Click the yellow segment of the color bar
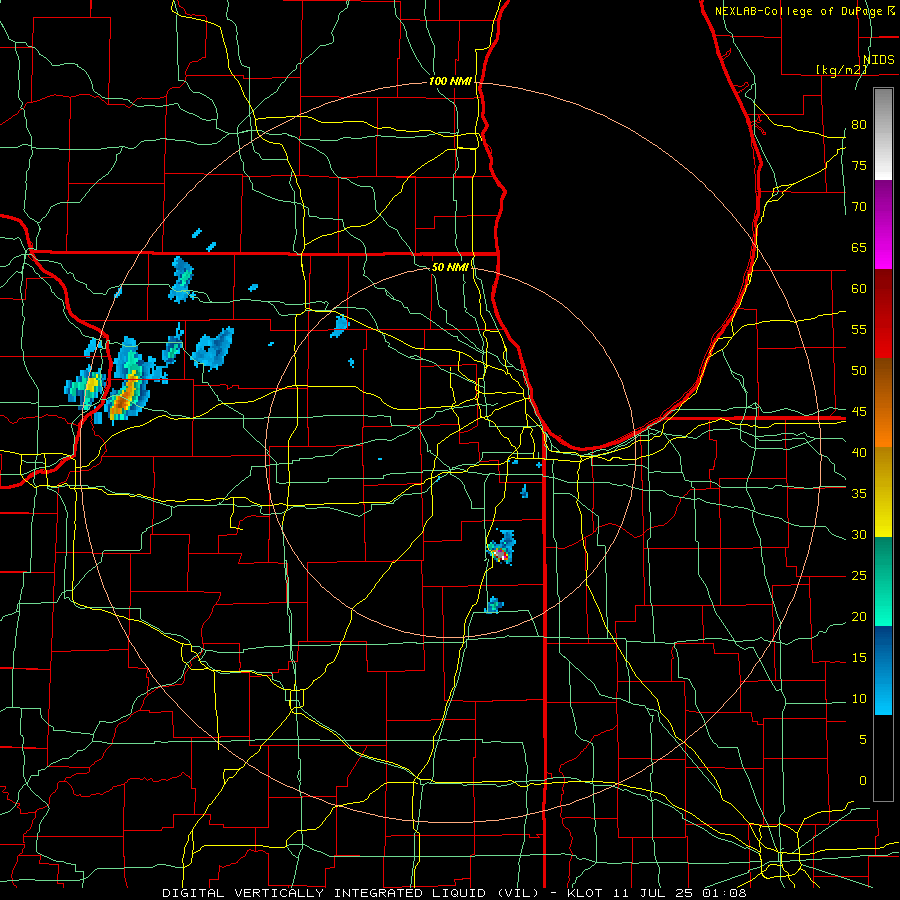The width and height of the screenshot is (900, 900). point(883,492)
